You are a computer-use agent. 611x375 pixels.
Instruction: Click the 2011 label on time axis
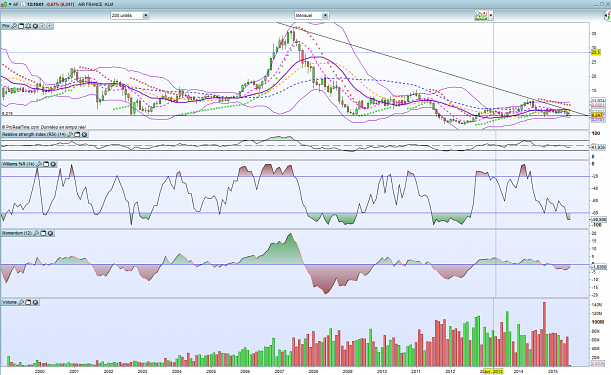pyautogui.click(x=416, y=371)
